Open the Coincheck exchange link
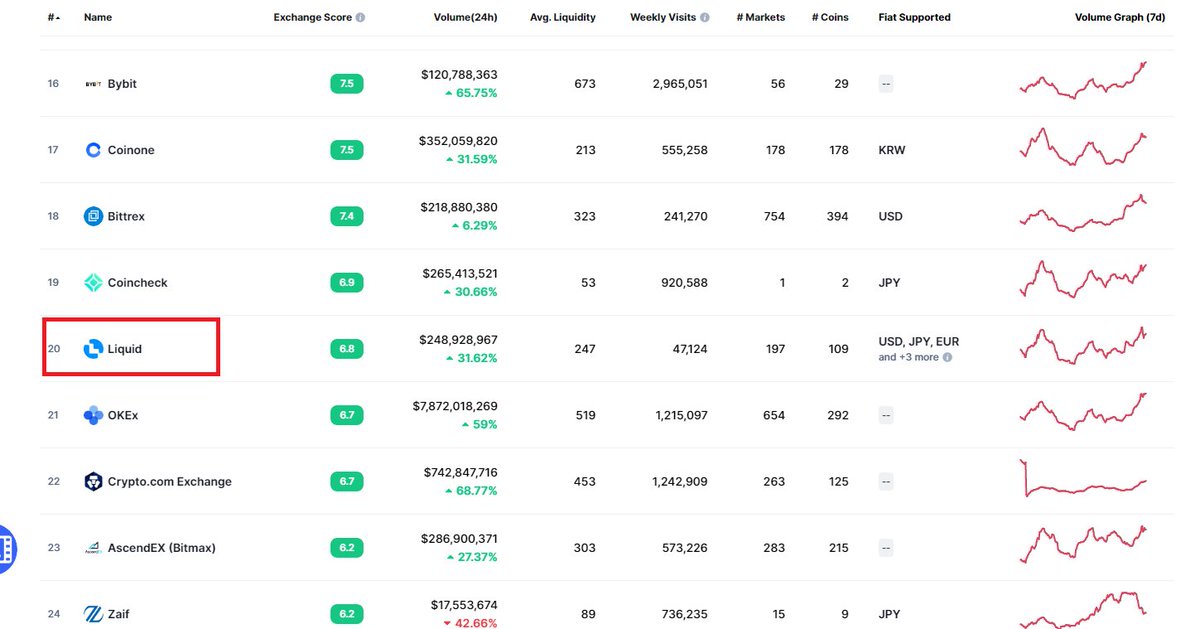 [138, 283]
